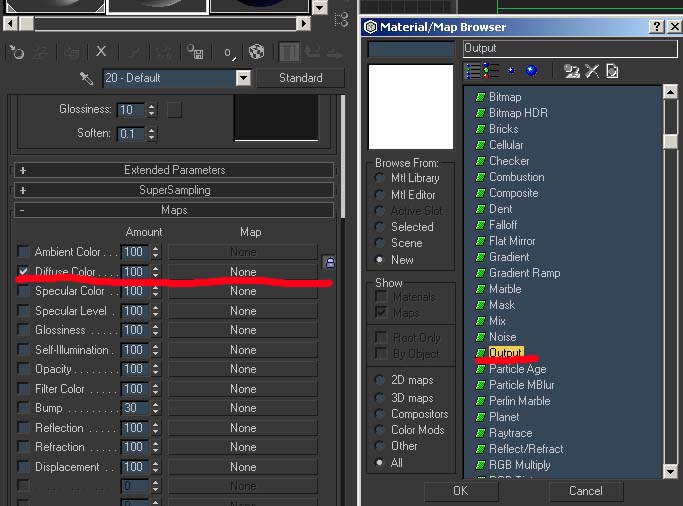Click Update Scene Materials from Library icon

tap(571, 71)
